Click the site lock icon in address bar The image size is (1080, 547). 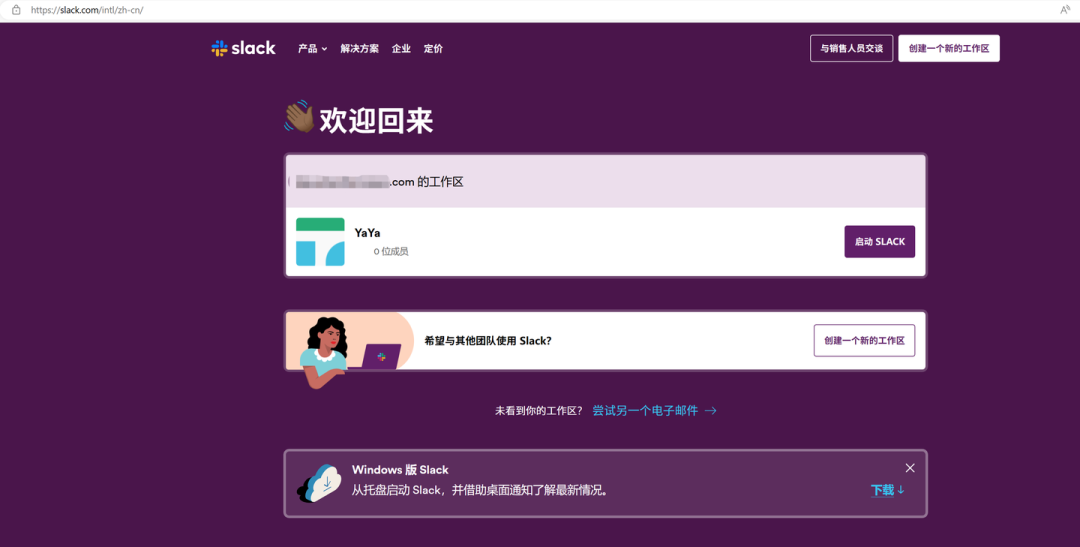(x=16, y=10)
